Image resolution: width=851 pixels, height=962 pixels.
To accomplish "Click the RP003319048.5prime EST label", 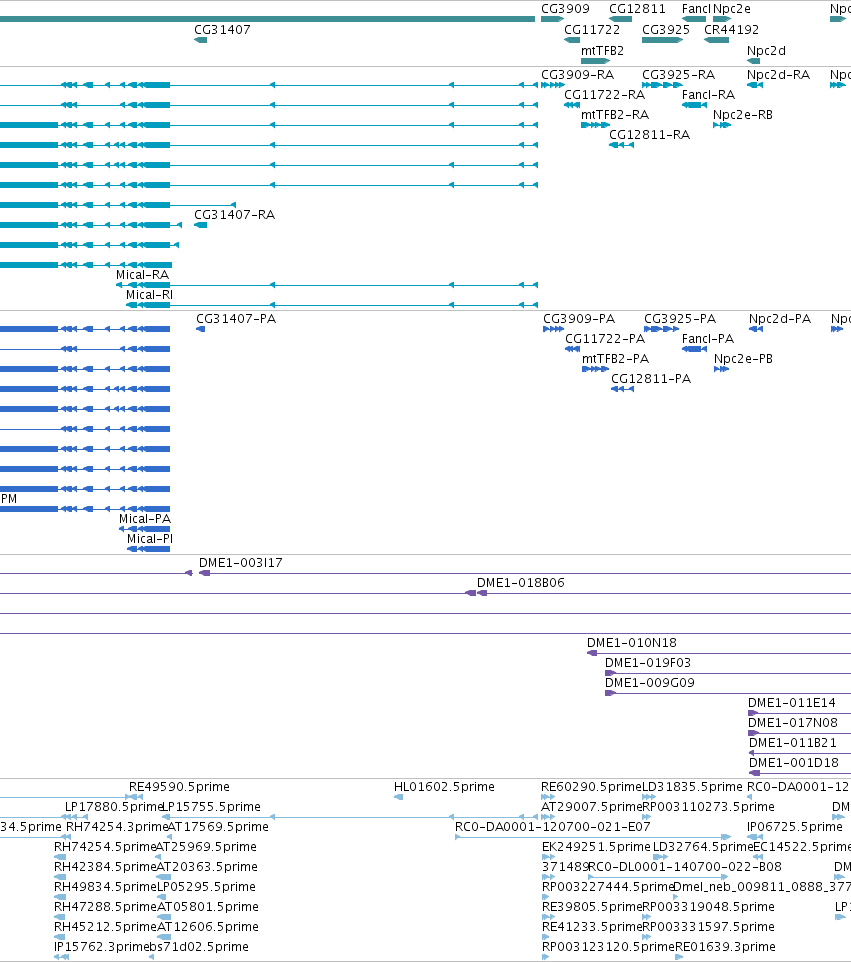I will 708,907.
